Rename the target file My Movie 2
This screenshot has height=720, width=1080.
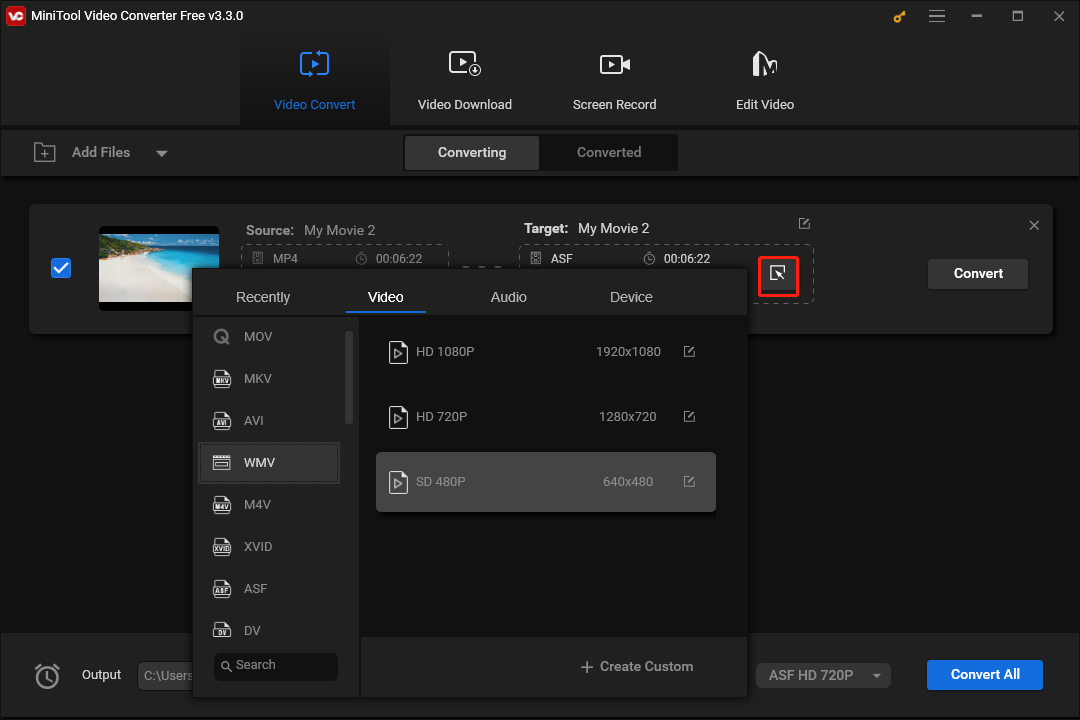(x=804, y=223)
